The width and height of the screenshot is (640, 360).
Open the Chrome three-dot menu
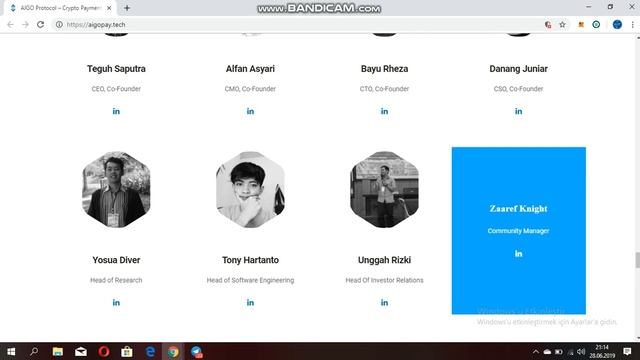[633, 24]
